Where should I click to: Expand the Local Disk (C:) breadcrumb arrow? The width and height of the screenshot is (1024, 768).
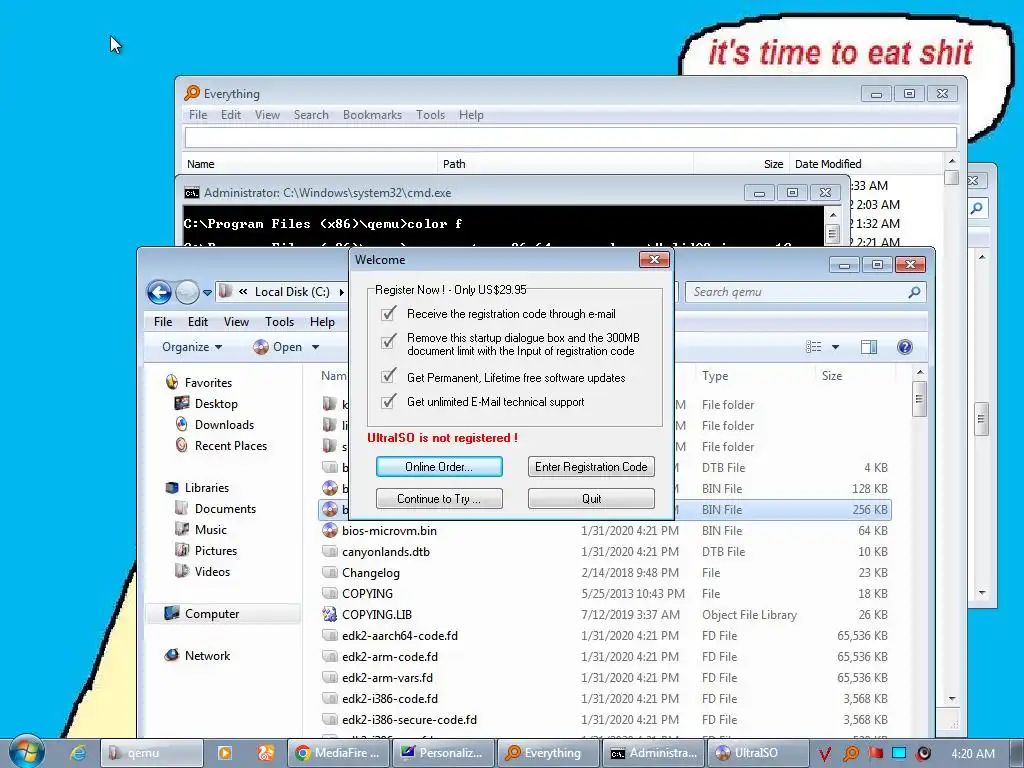[341, 292]
